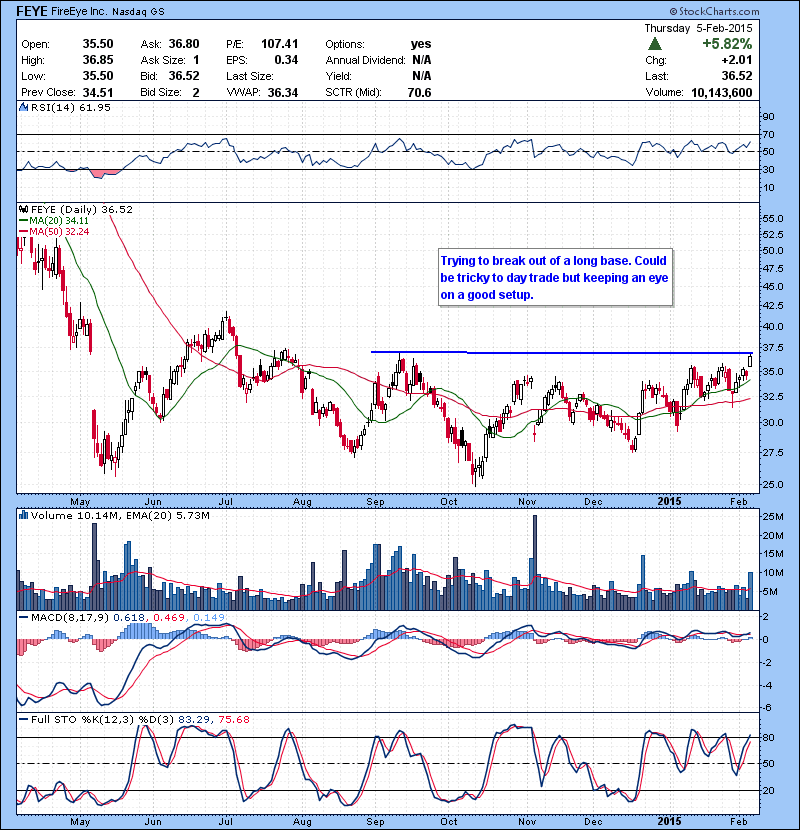Open the StockCharts.com copyright link
Screen dimensions: 800x830
[714, 11]
